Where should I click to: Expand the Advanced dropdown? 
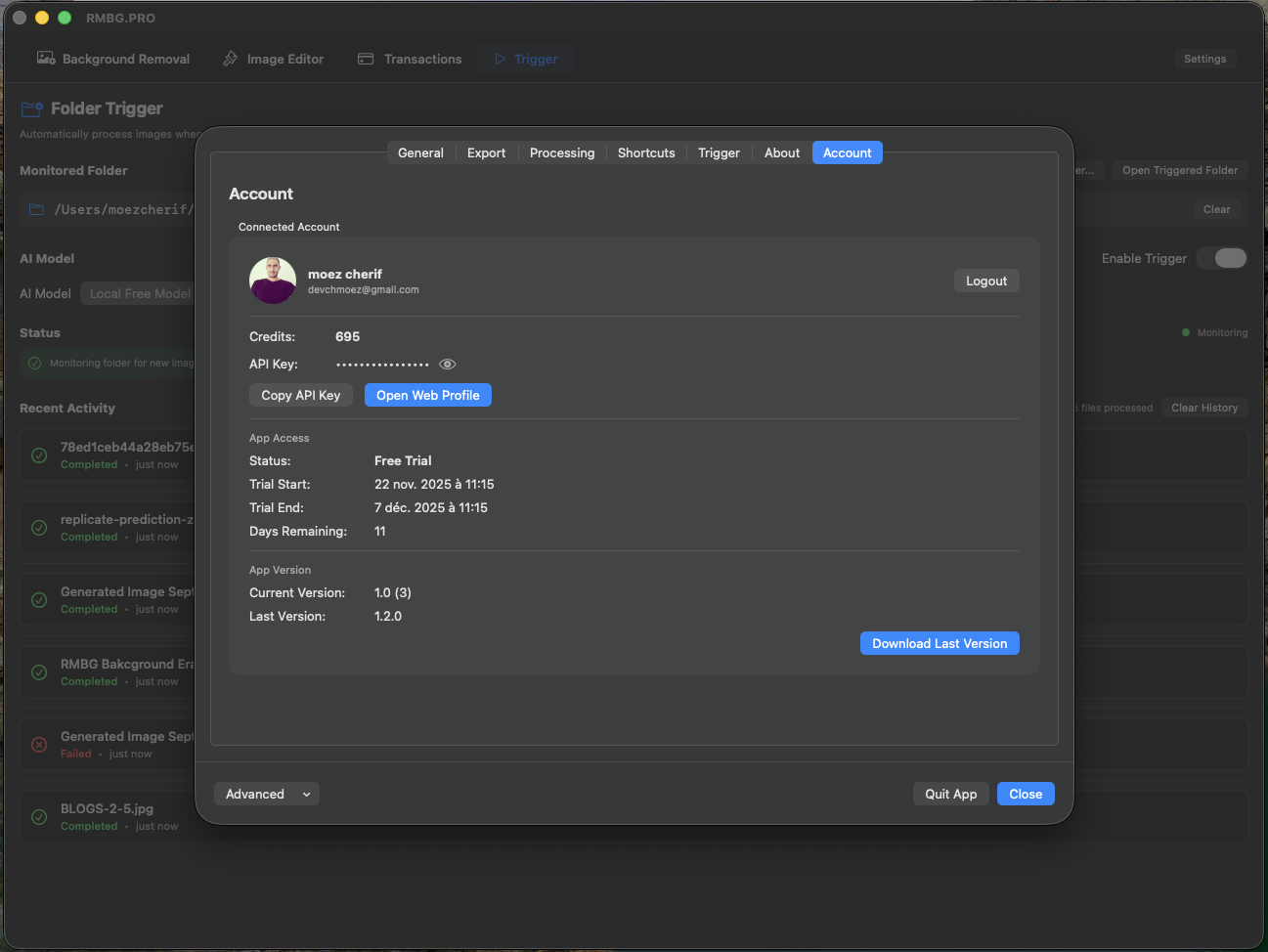[266, 794]
